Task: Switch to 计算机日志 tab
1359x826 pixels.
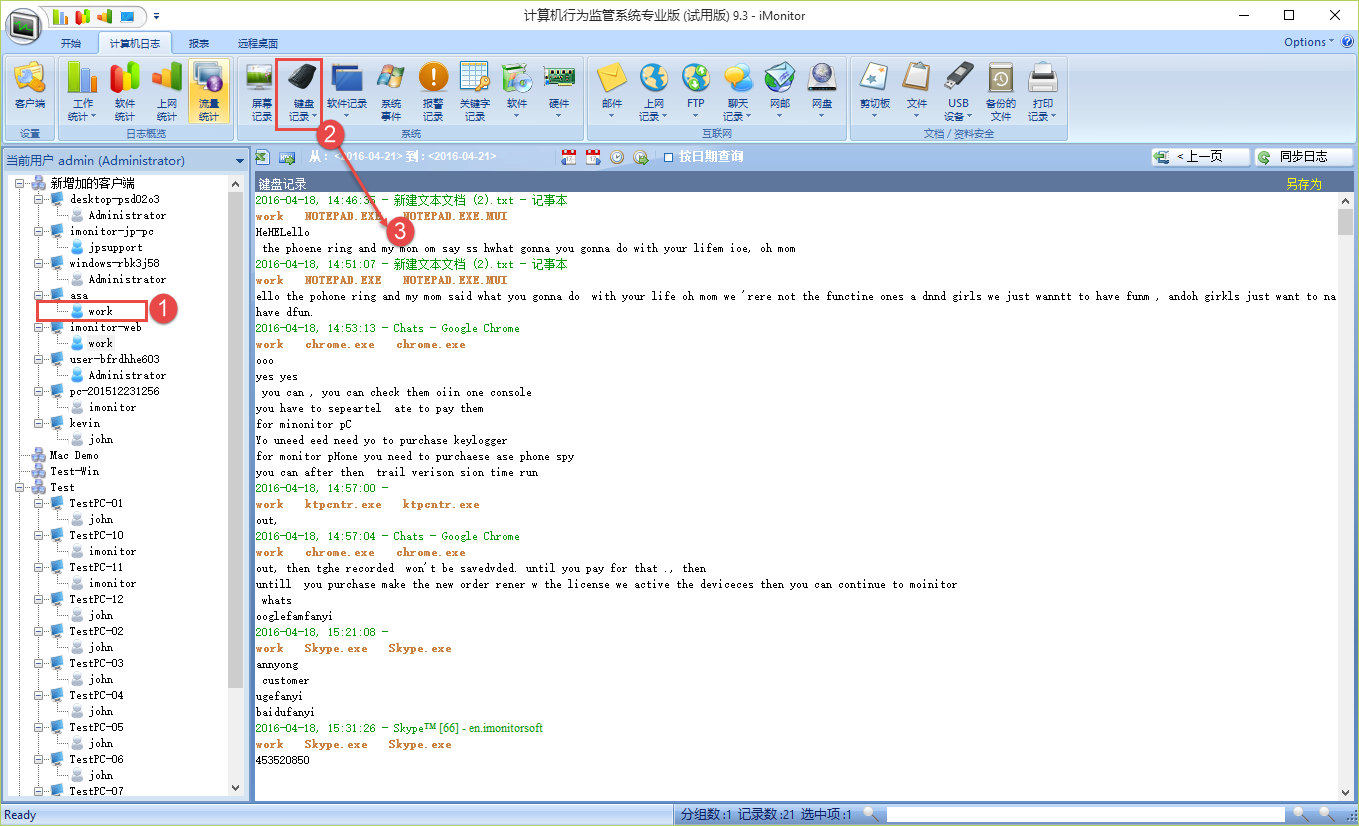Action: 134,43
